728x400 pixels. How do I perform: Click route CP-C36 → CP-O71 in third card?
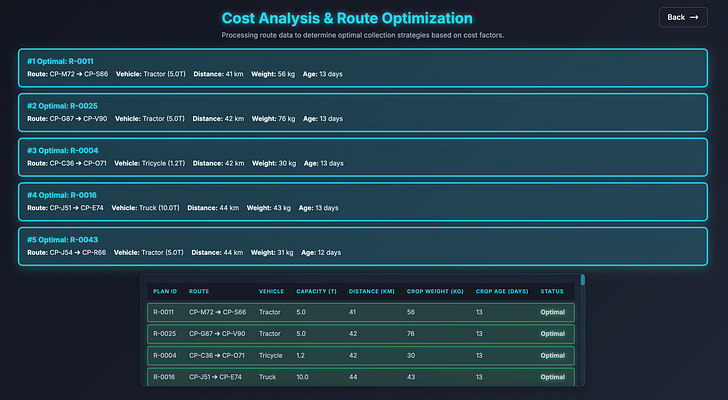(67, 163)
